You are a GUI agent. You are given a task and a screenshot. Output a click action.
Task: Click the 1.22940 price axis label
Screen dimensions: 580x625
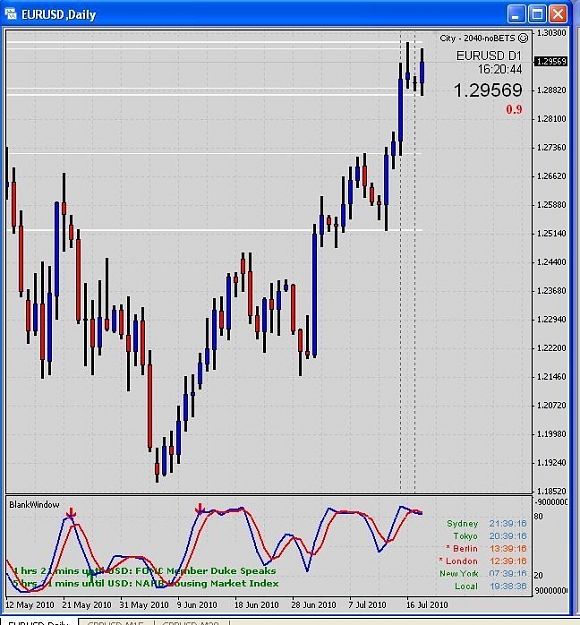552,319
